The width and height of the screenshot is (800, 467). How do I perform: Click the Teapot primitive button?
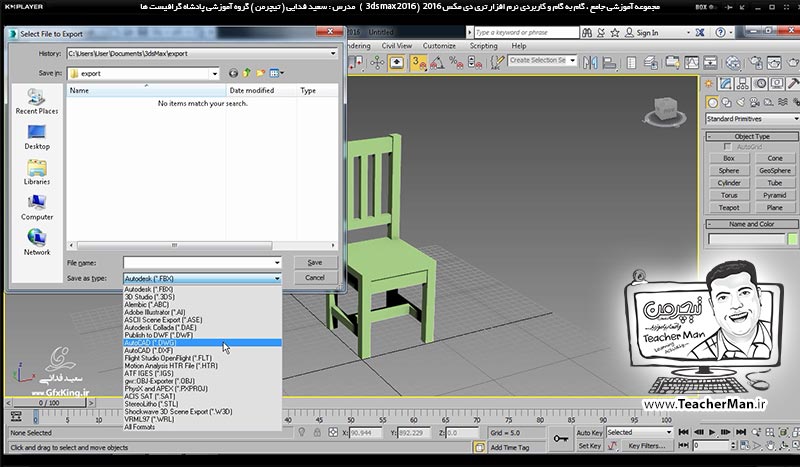(729, 208)
